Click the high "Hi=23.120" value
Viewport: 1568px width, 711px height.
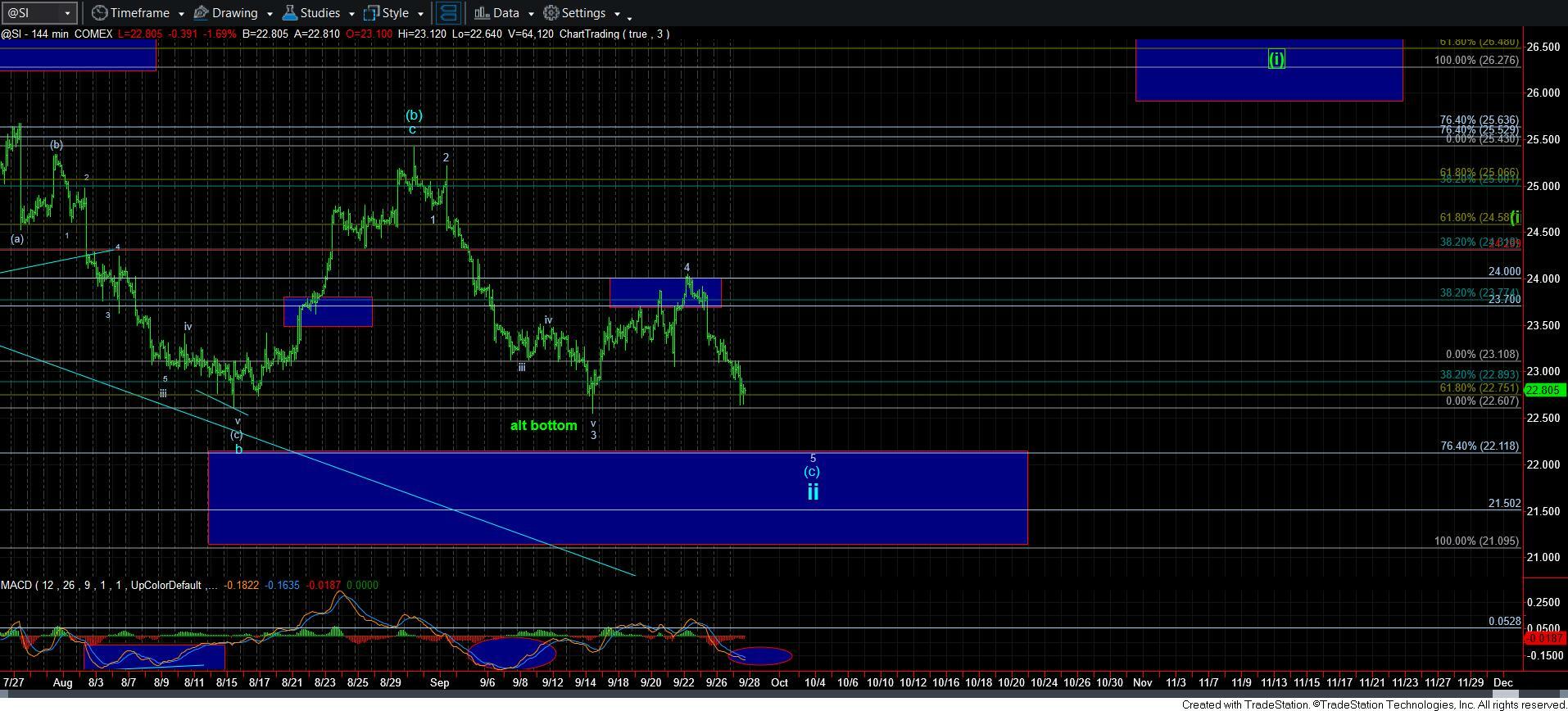click(423, 34)
